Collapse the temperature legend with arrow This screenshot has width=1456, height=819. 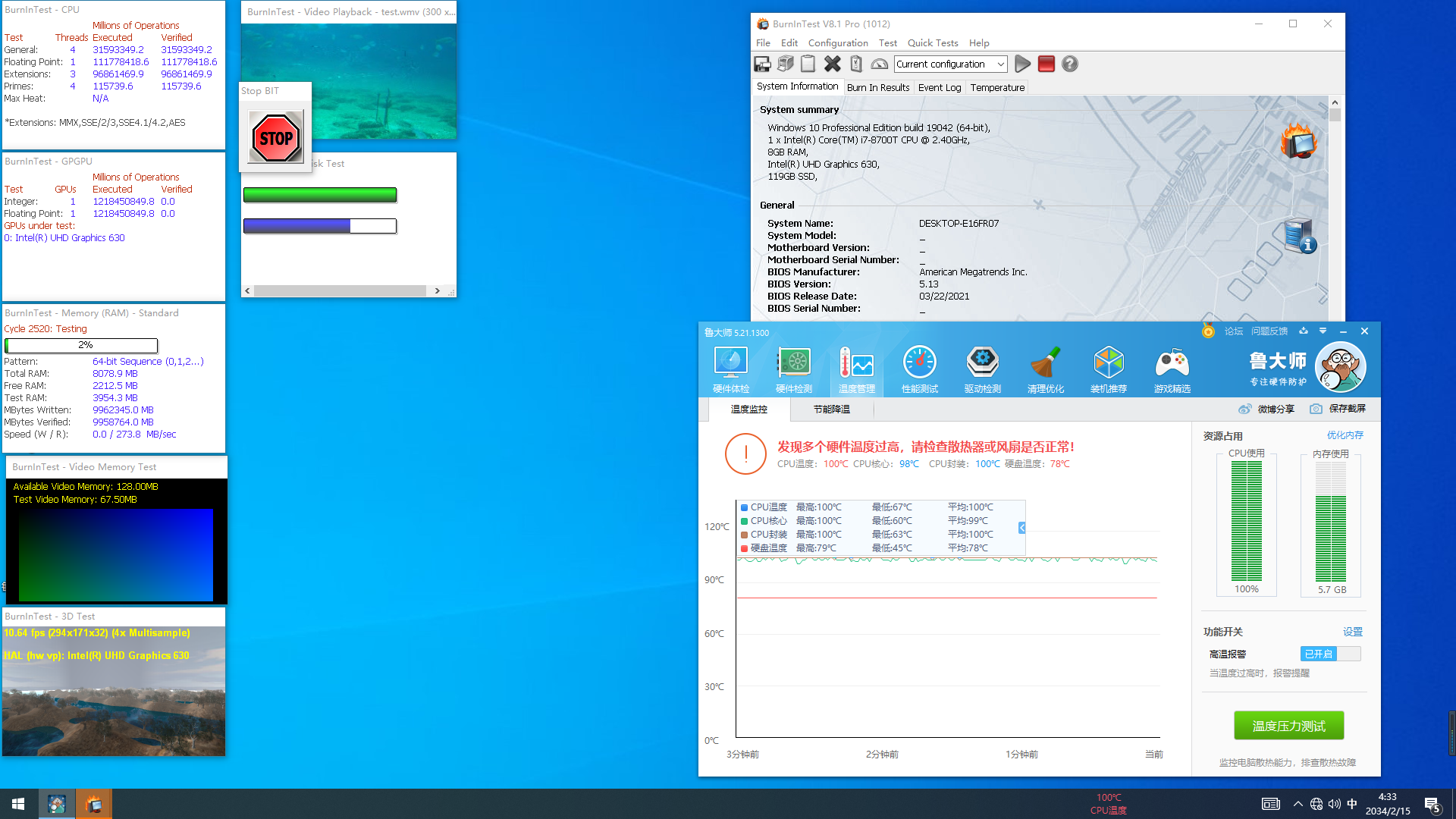point(1021,528)
